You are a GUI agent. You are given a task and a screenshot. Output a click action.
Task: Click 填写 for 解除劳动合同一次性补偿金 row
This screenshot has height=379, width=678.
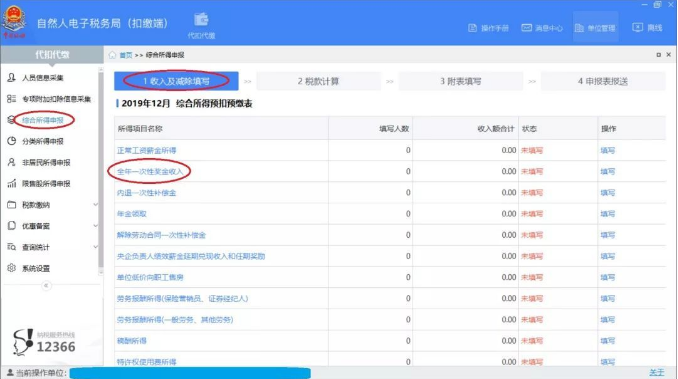pyautogui.click(x=608, y=235)
